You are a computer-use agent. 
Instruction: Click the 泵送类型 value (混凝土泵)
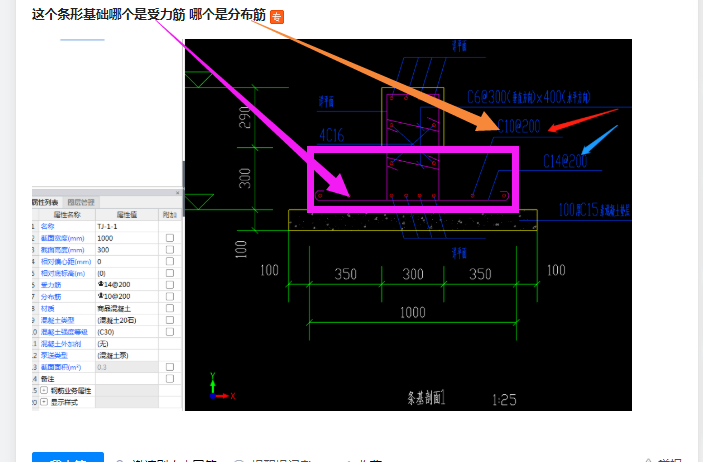pyautogui.click(x=113, y=355)
